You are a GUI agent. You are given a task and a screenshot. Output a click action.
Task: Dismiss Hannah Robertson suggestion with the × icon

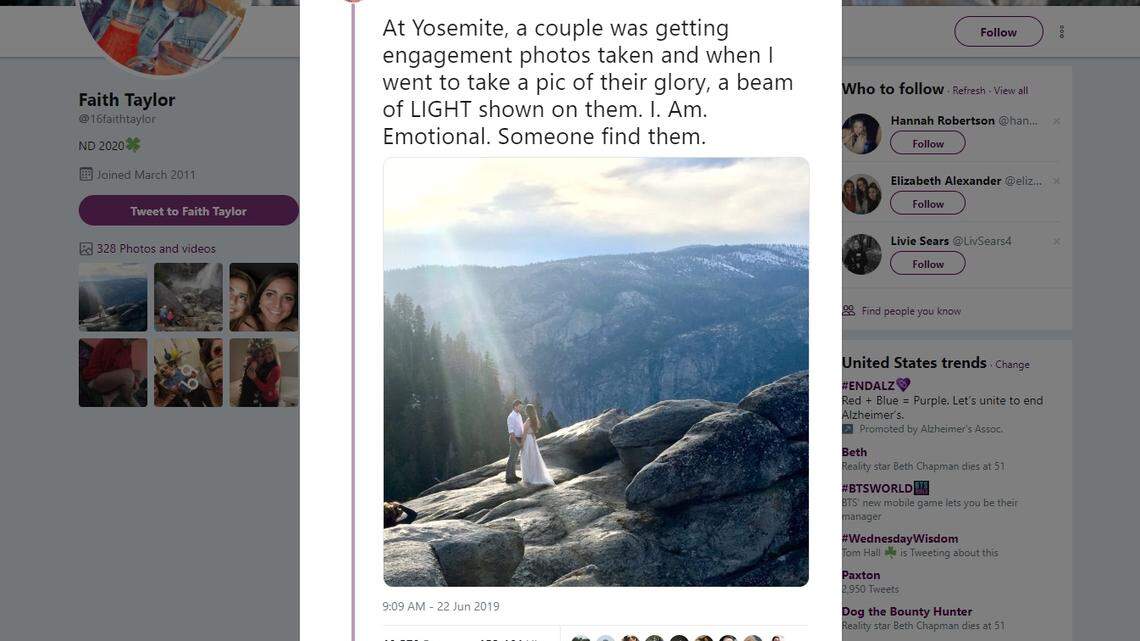click(x=1056, y=120)
